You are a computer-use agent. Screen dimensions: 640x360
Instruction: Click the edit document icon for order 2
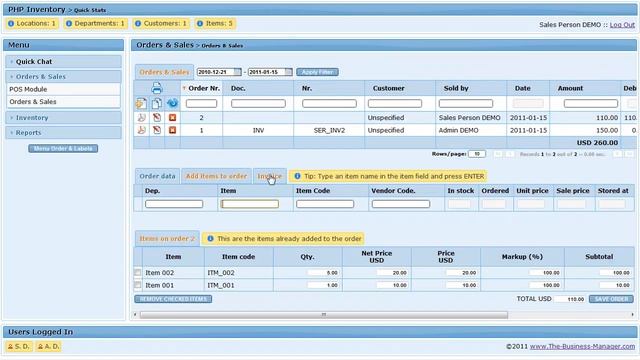(x=157, y=118)
